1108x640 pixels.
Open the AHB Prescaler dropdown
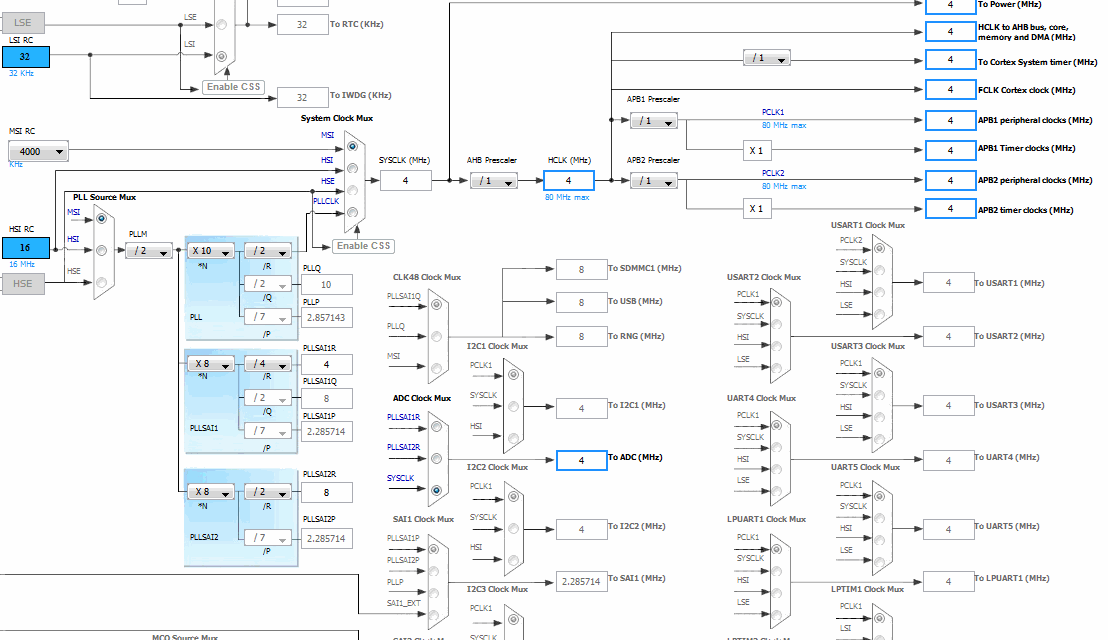click(x=493, y=181)
